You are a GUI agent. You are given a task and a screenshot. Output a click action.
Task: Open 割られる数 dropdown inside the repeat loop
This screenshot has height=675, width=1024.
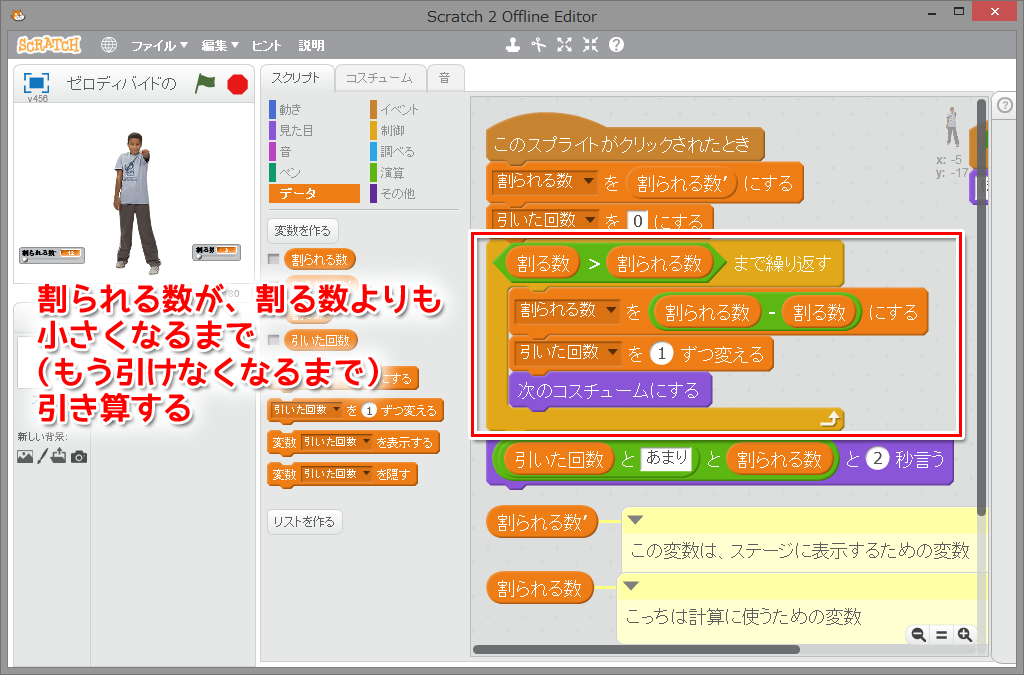click(x=611, y=310)
